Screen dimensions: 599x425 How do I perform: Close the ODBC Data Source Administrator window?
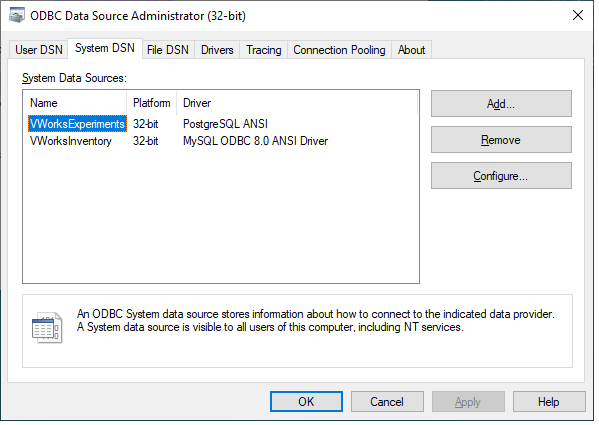coord(578,15)
